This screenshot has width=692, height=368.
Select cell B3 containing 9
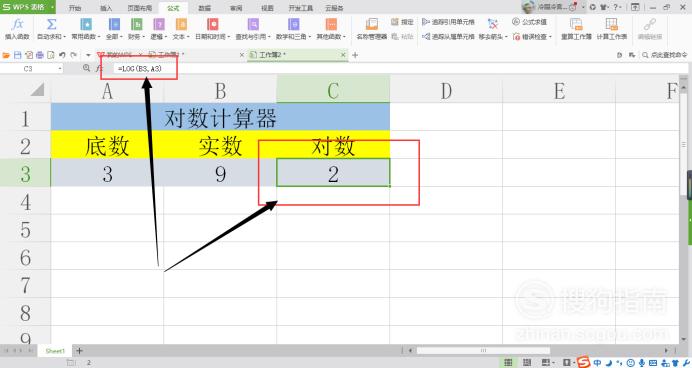point(220,173)
